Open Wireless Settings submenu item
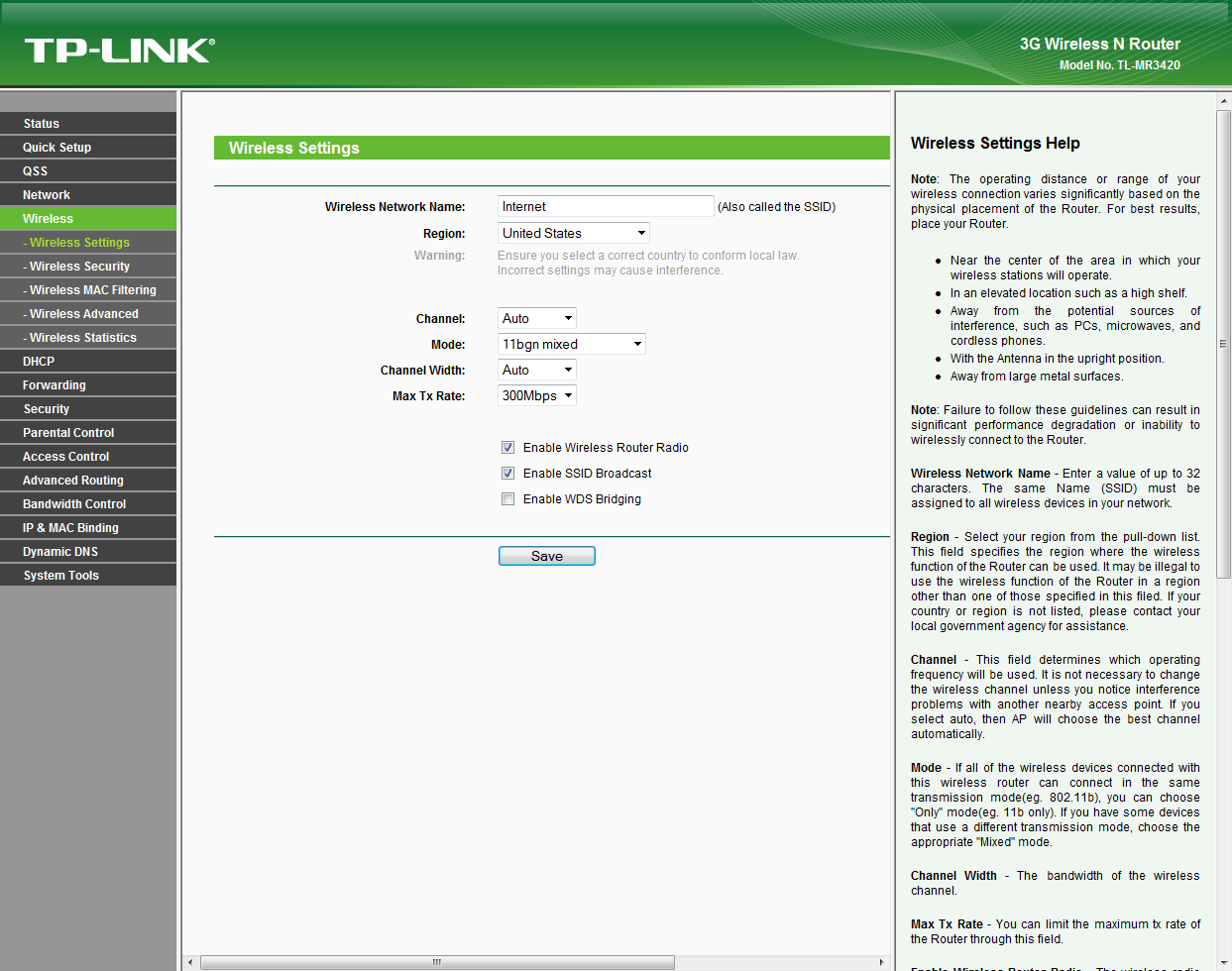 click(88, 243)
